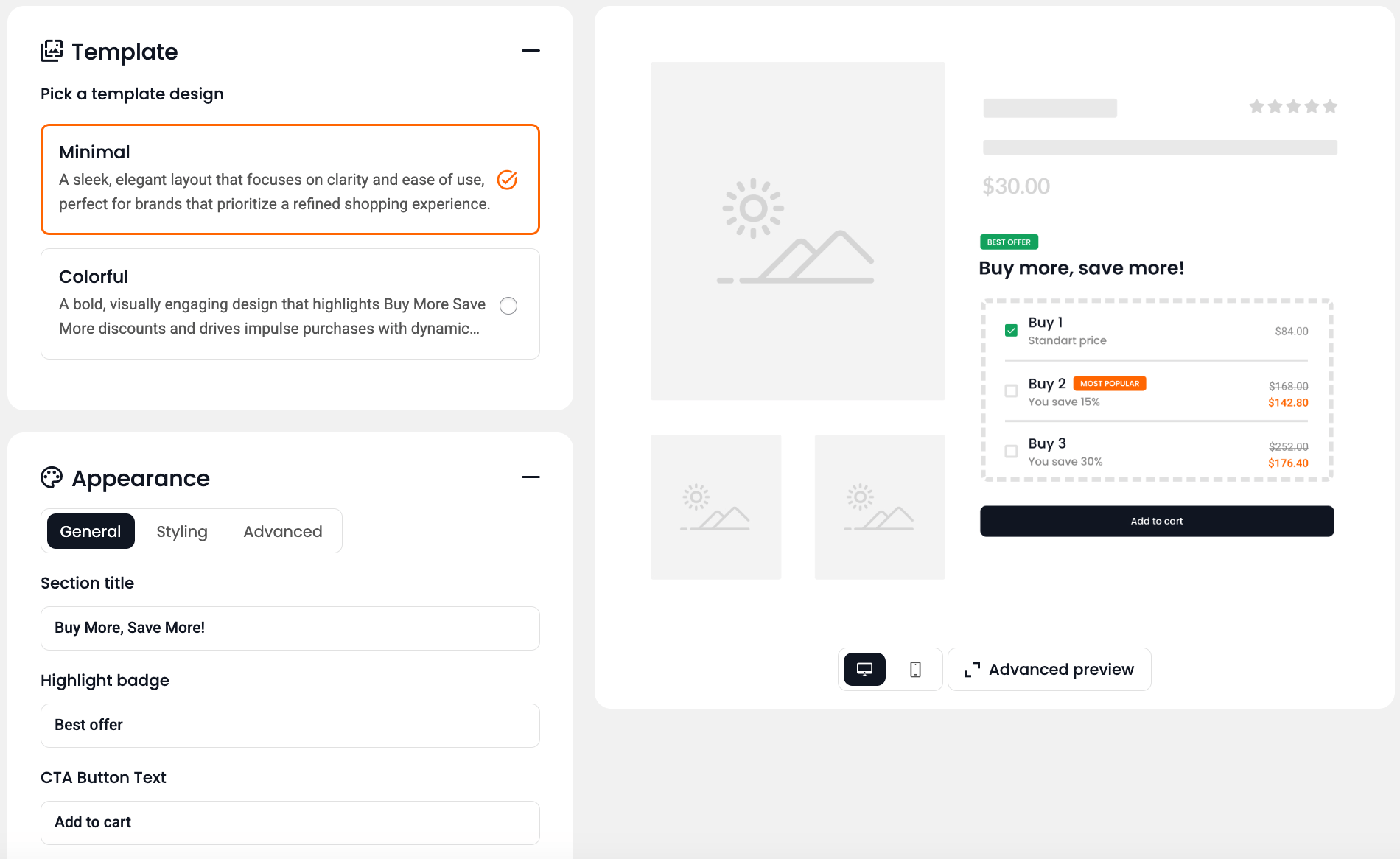The image size is (1400, 859).
Task: Click the expand arrows icon for Advanced preview
Action: 972,669
